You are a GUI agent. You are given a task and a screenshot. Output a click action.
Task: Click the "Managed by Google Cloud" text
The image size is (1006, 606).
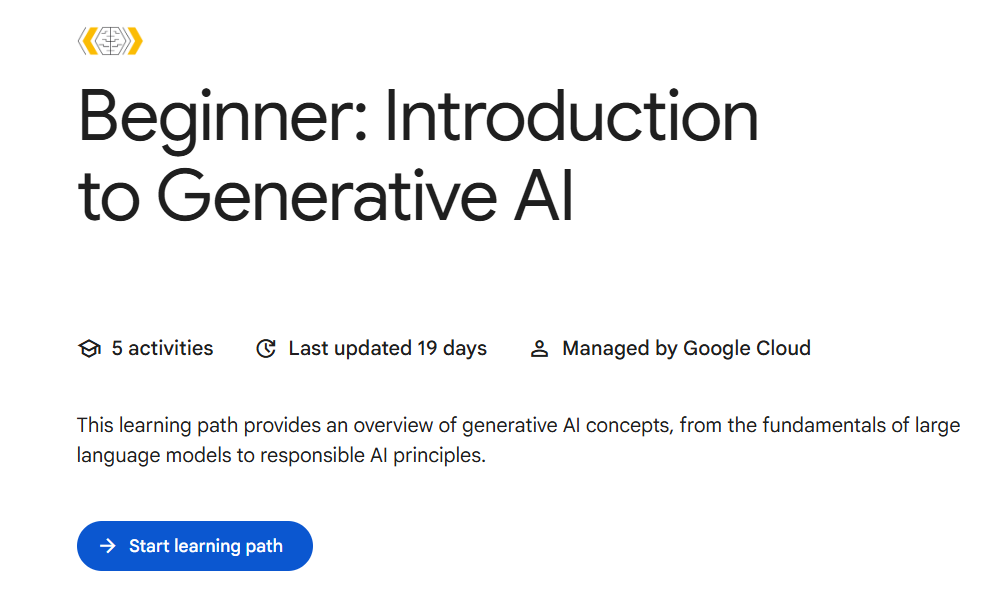point(686,349)
